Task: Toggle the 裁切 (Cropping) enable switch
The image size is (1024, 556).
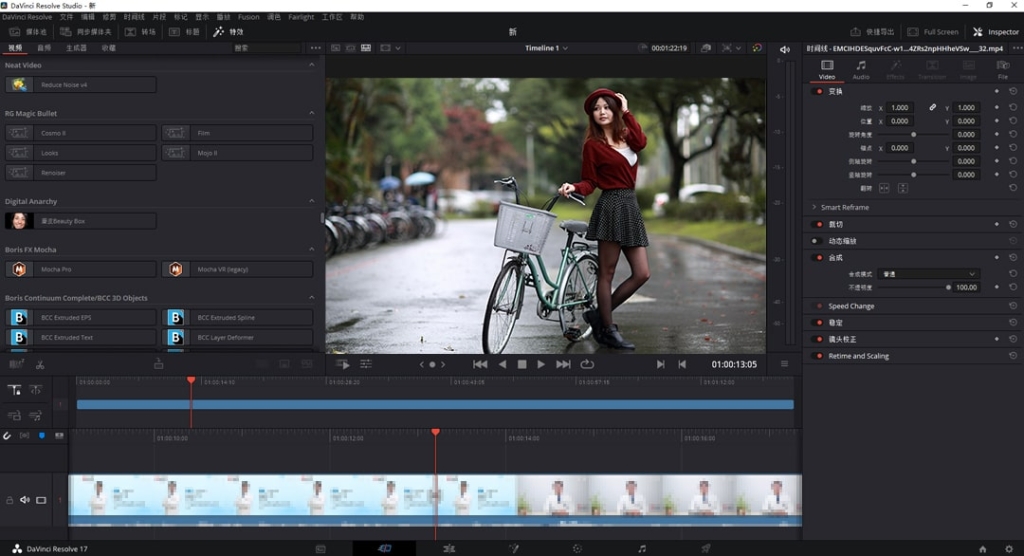Action: click(x=819, y=224)
